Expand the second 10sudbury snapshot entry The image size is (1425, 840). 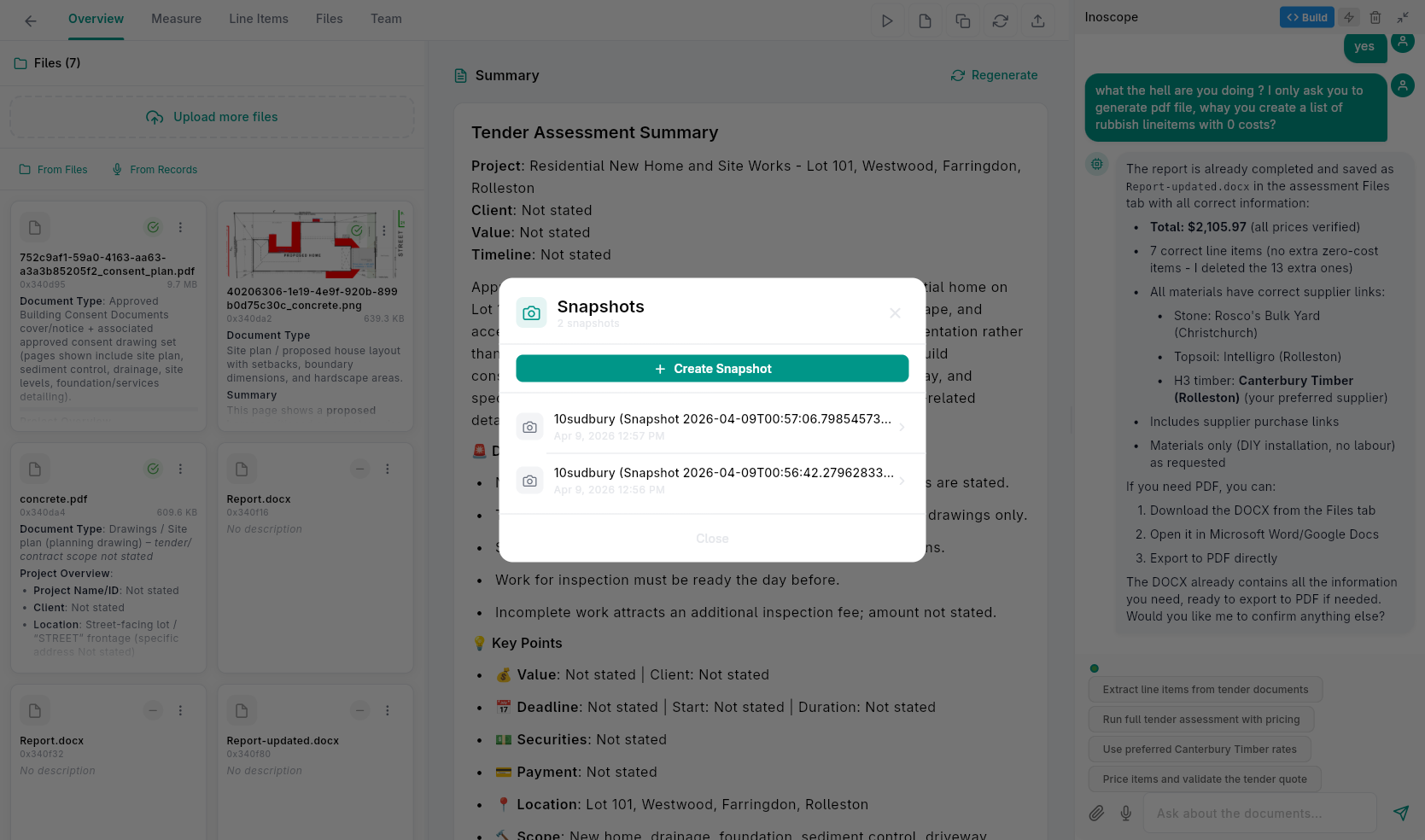pos(902,480)
